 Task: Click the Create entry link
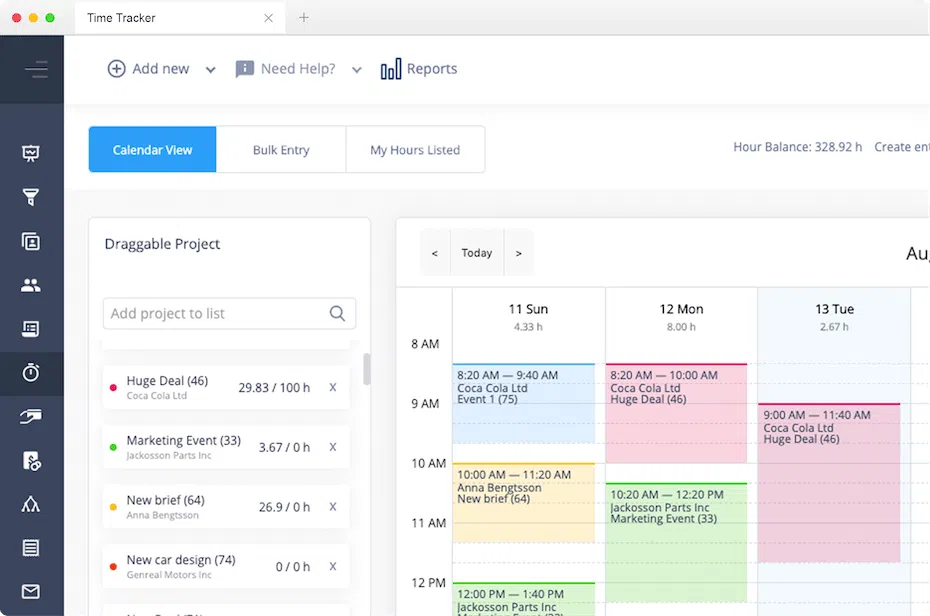coord(902,147)
